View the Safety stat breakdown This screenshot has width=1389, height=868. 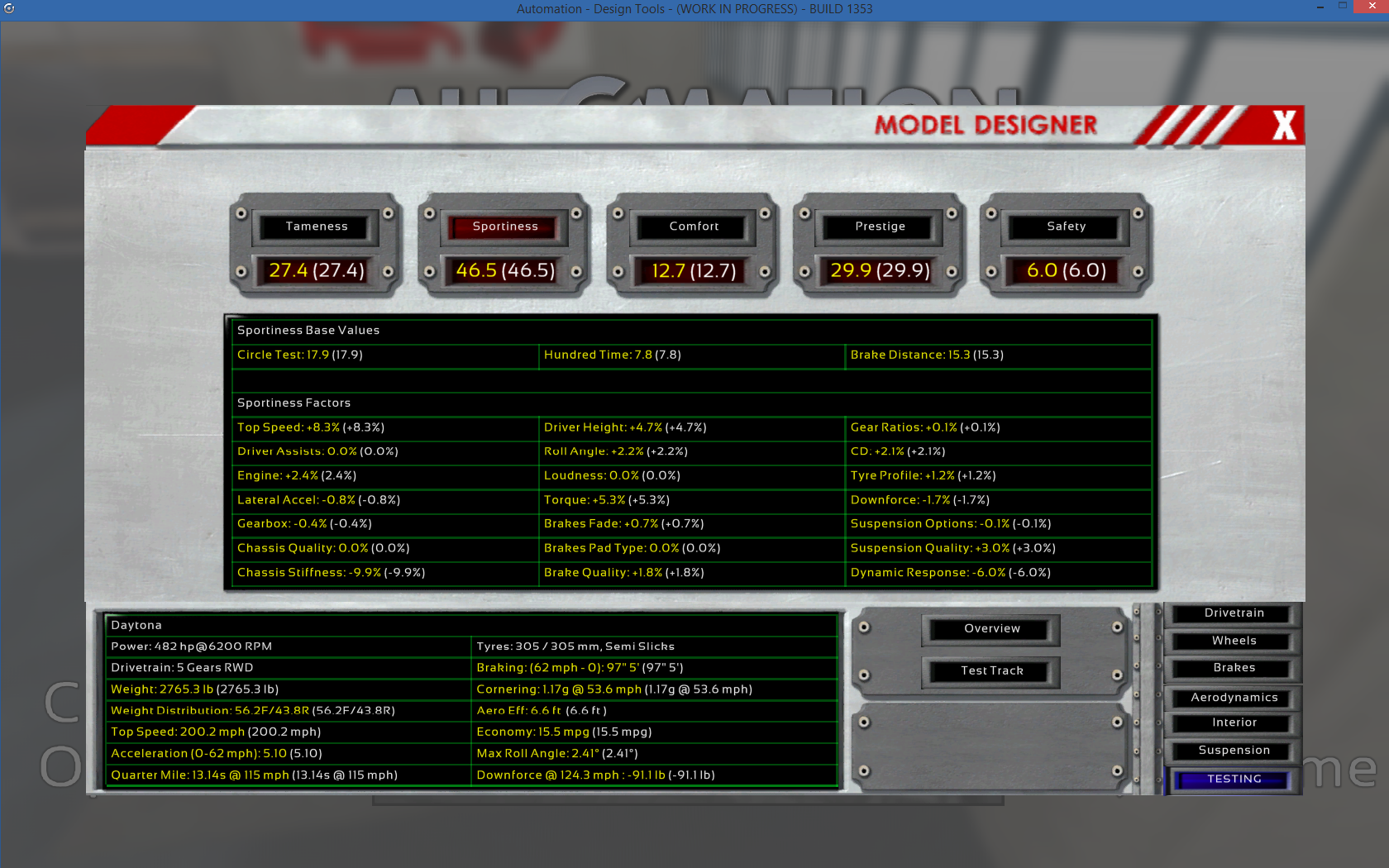pos(1066,227)
